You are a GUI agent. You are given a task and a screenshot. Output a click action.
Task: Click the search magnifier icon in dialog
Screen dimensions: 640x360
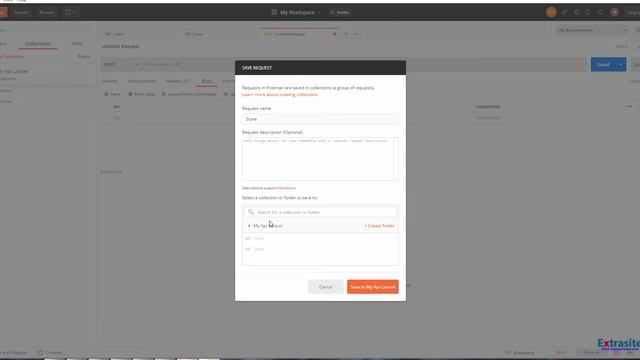[x=251, y=212]
